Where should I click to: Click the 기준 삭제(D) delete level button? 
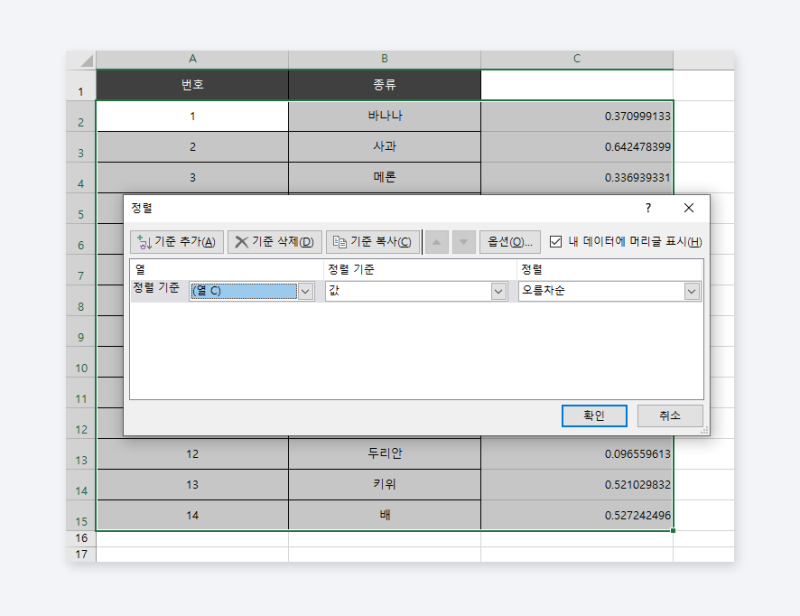tap(274, 242)
